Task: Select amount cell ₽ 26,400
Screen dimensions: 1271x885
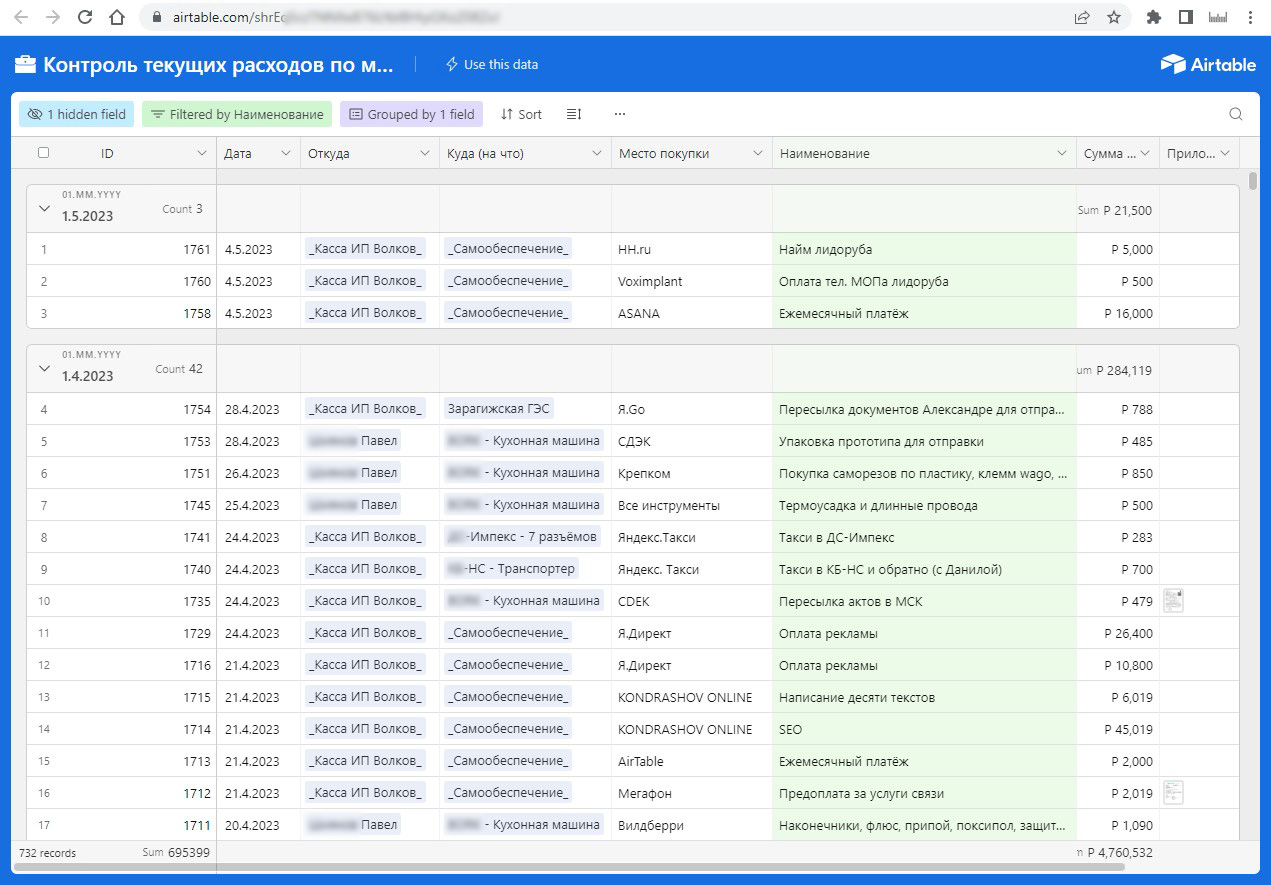Action: click(1118, 633)
